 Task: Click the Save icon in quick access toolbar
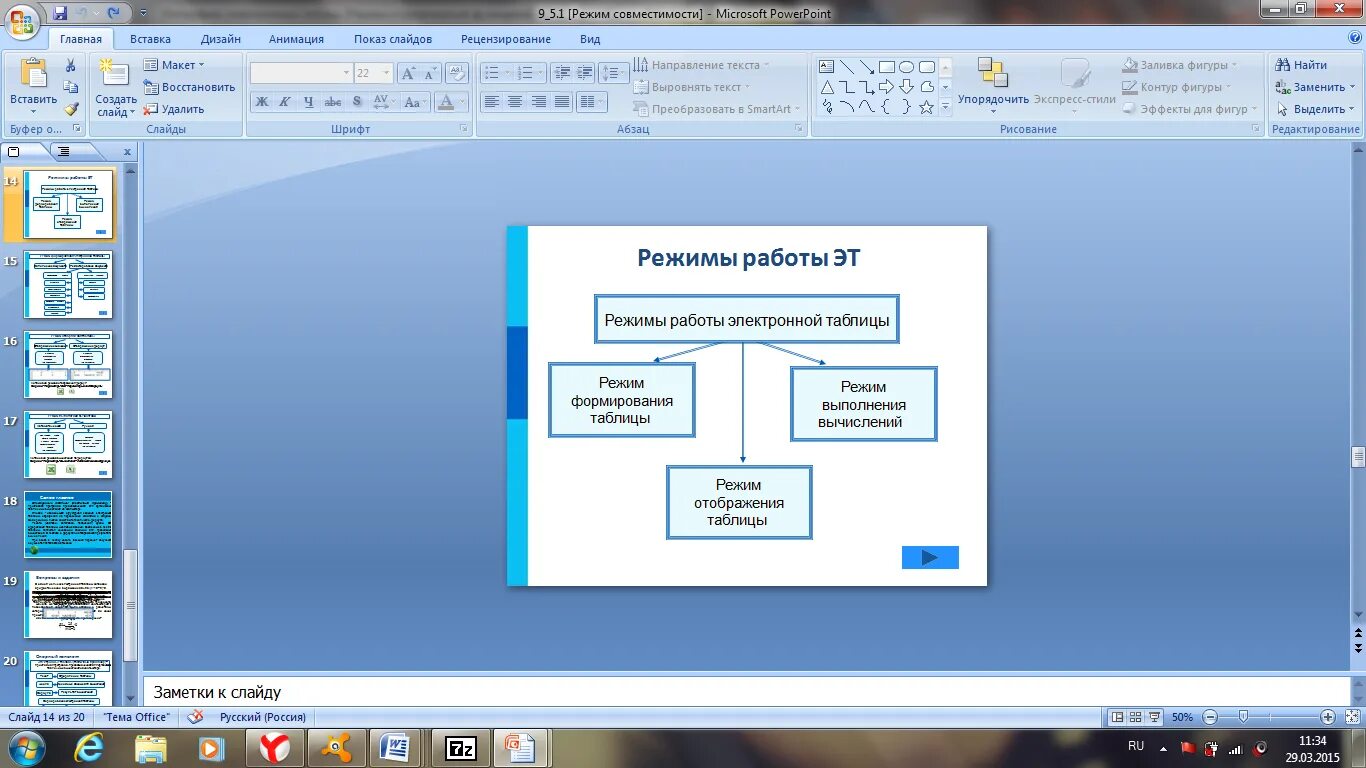[60, 13]
